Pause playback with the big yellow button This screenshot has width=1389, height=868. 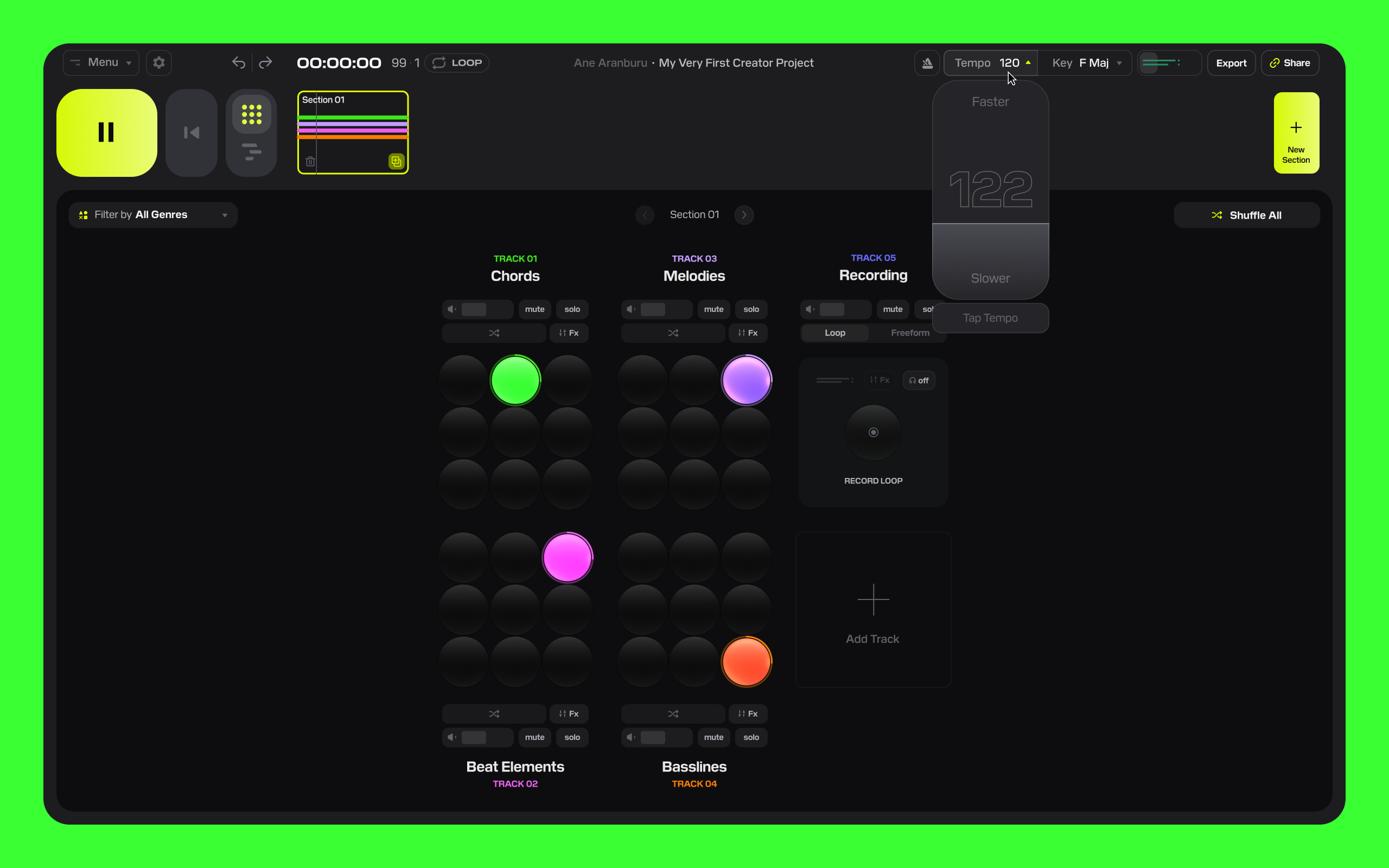point(107,132)
